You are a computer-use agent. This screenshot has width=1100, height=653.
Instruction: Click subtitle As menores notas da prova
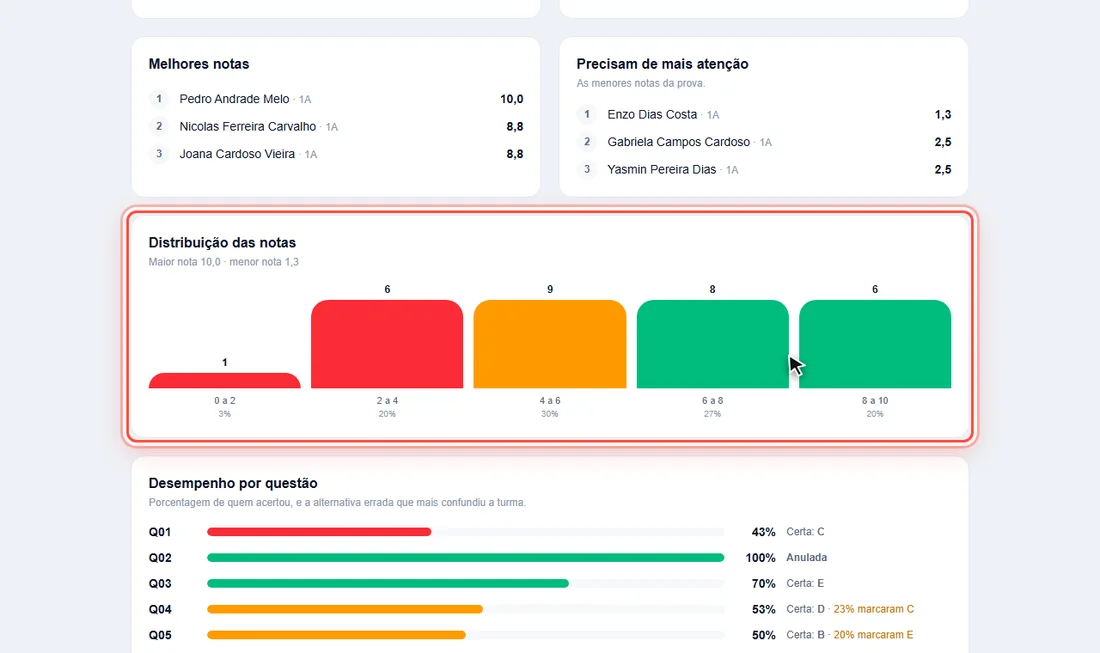[x=641, y=83]
